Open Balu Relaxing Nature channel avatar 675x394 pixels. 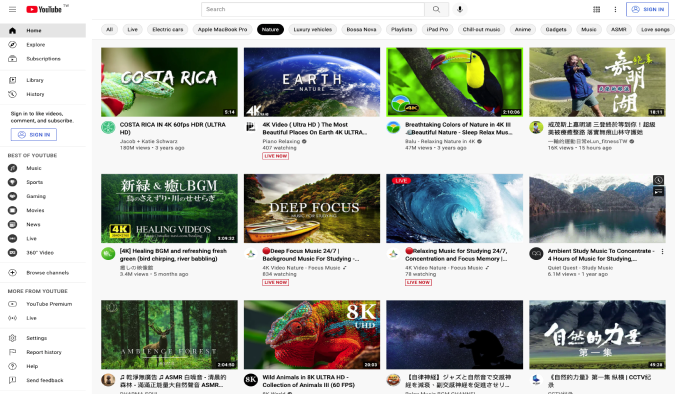tap(393, 127)
